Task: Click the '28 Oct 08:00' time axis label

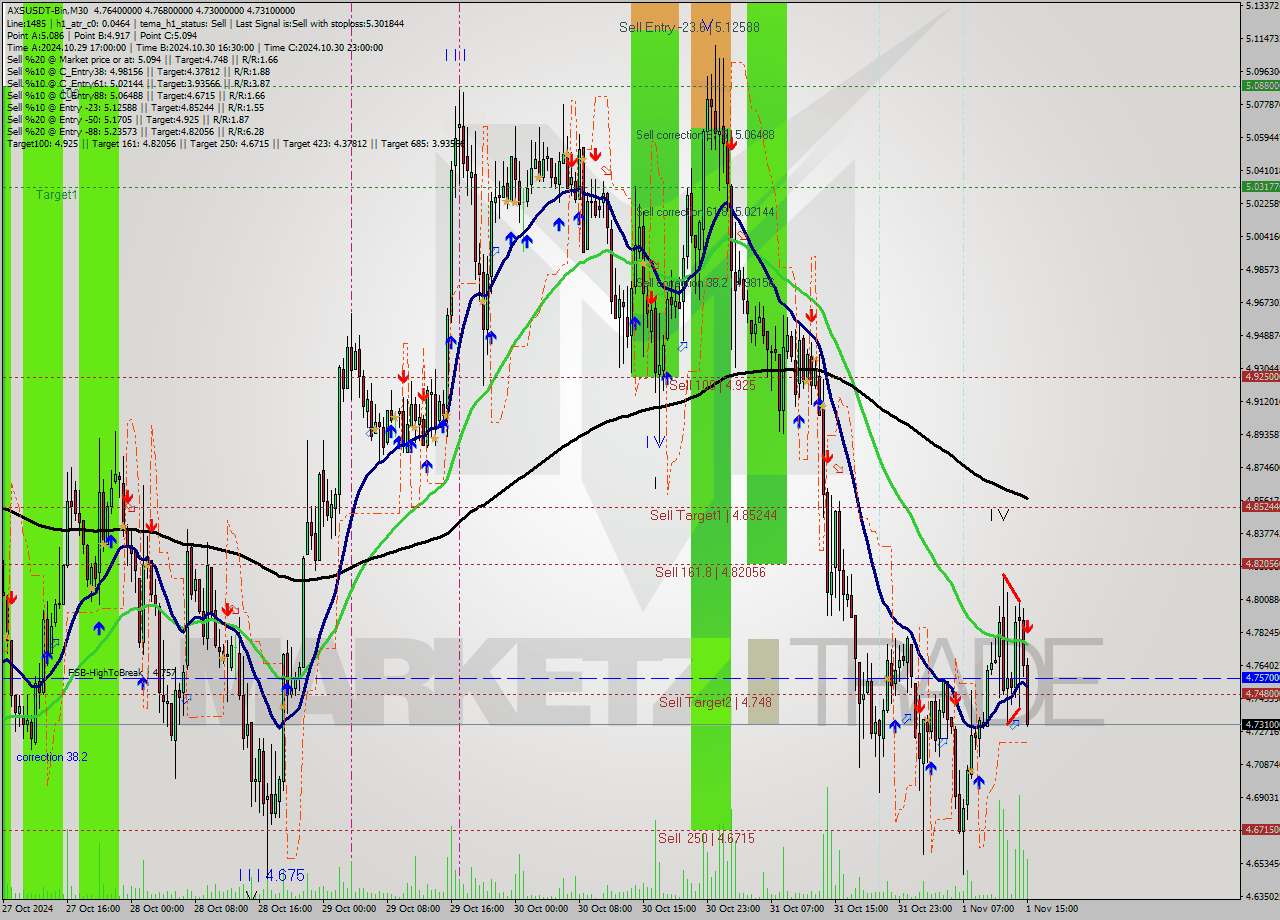Action: 220,909
